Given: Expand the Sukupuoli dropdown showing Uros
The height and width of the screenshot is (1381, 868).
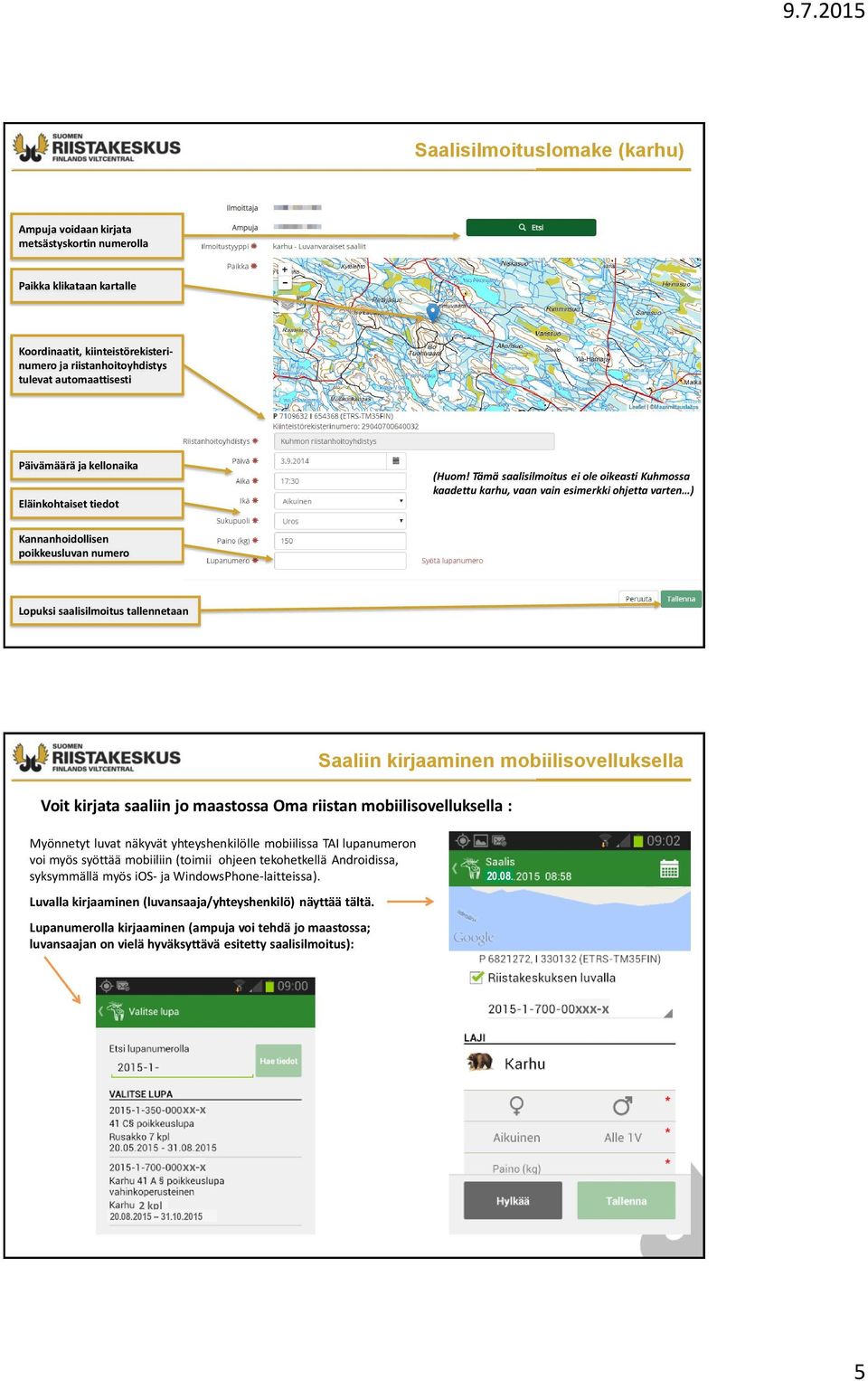Looking at the screenshot, I should coord(340,521).
